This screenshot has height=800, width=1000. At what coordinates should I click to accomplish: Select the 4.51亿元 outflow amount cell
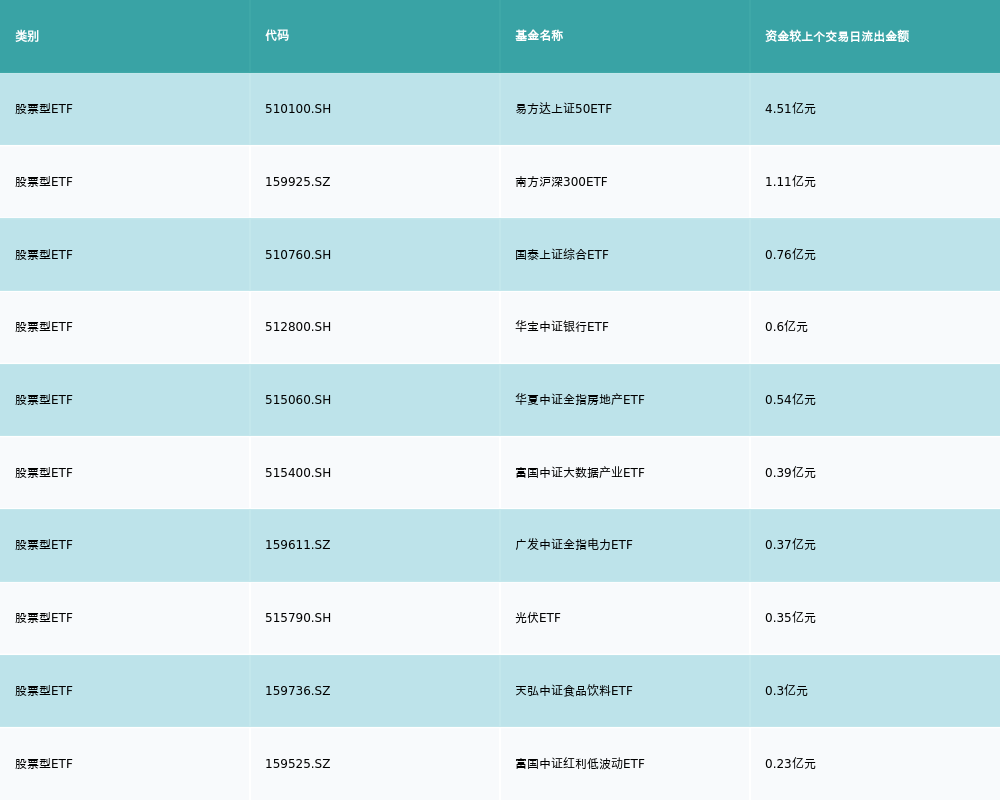[790, 109]
